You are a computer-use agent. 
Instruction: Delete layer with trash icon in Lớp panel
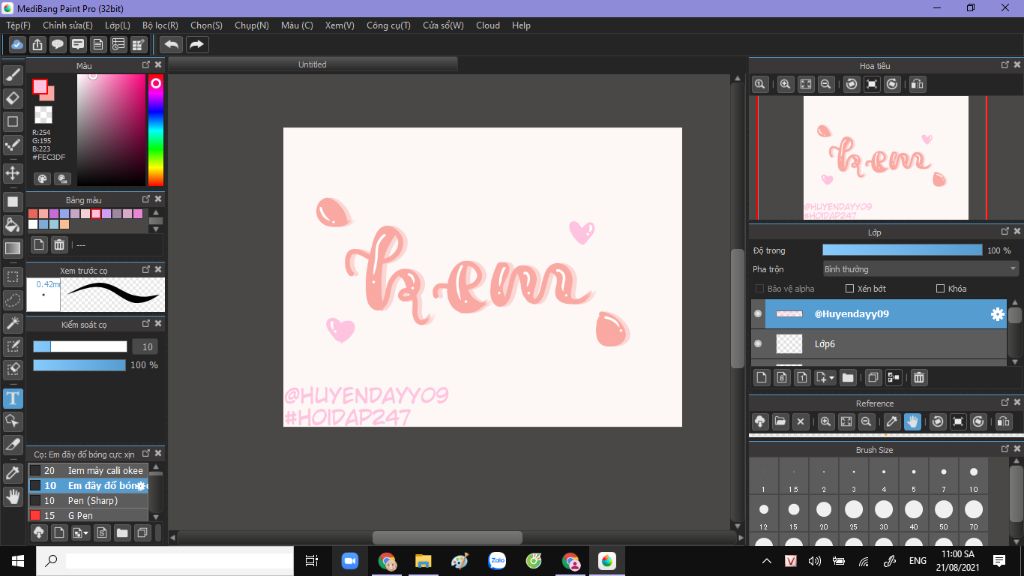(x=919, y=377)
